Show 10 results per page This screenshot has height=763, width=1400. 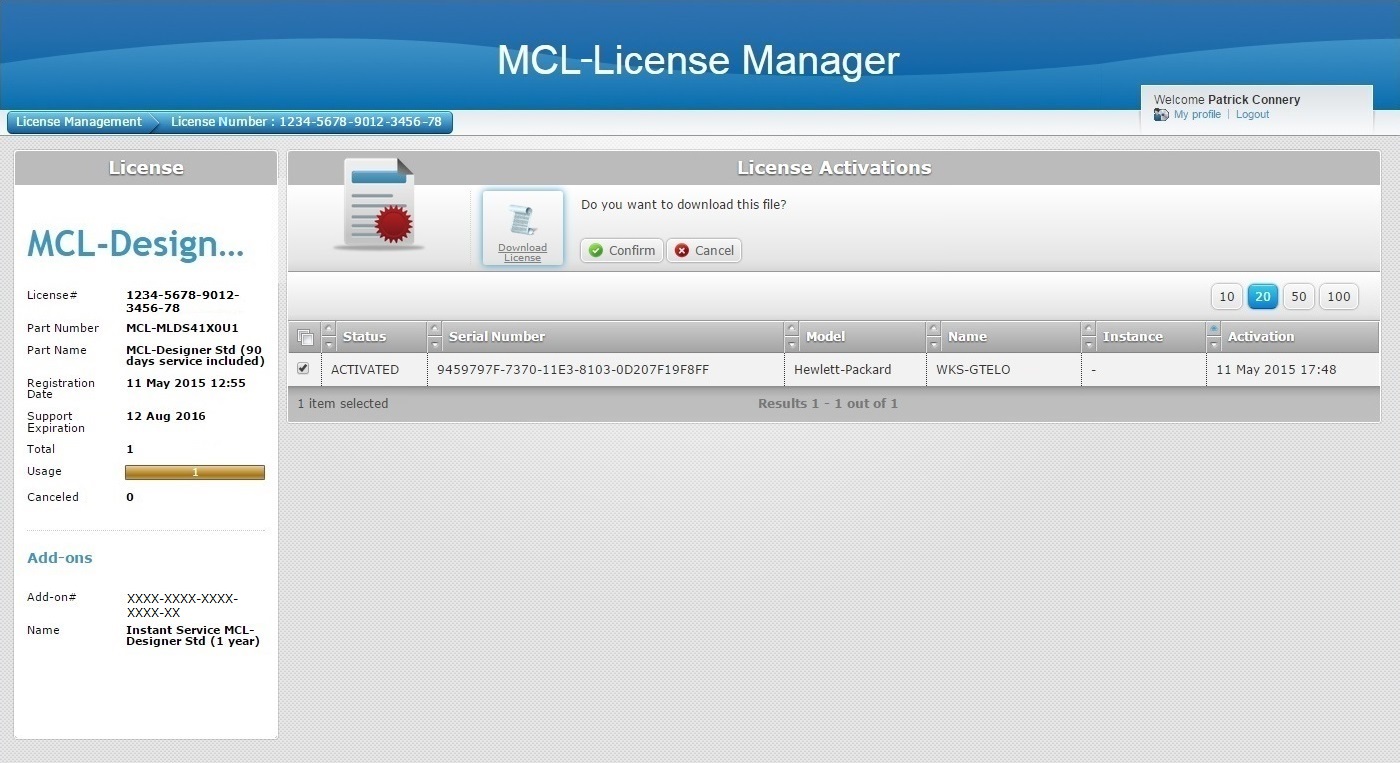point(1226,296)
